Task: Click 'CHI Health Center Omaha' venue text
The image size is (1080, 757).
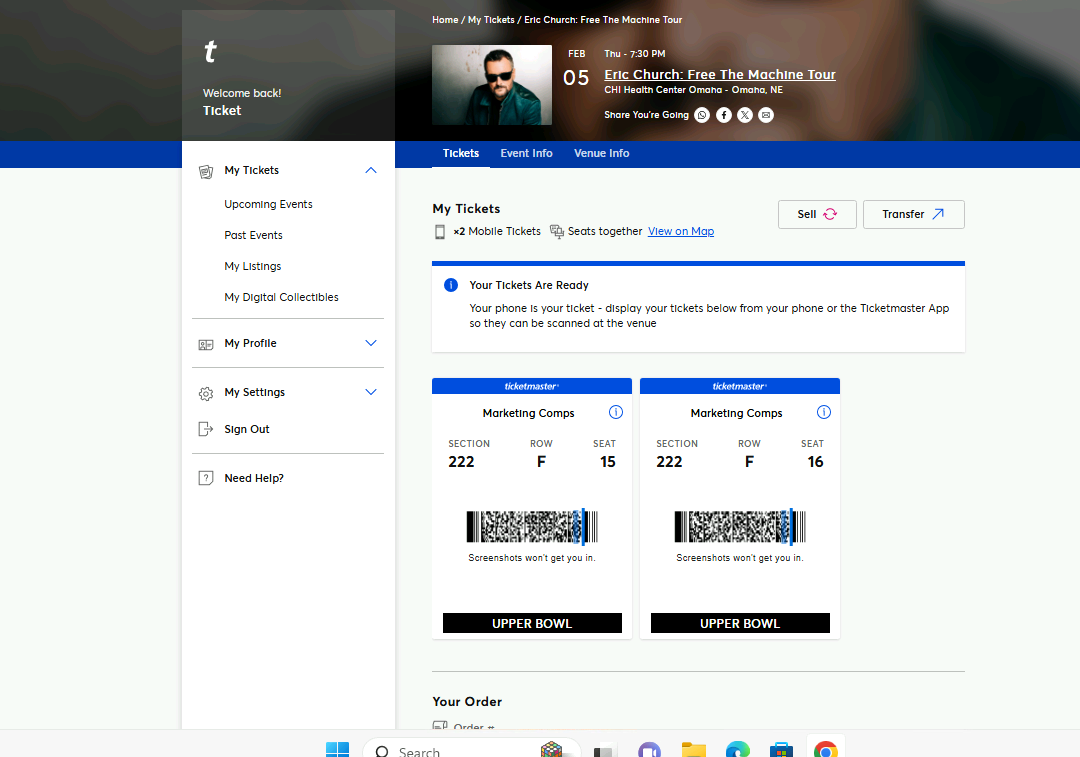Action: (663, 90)
